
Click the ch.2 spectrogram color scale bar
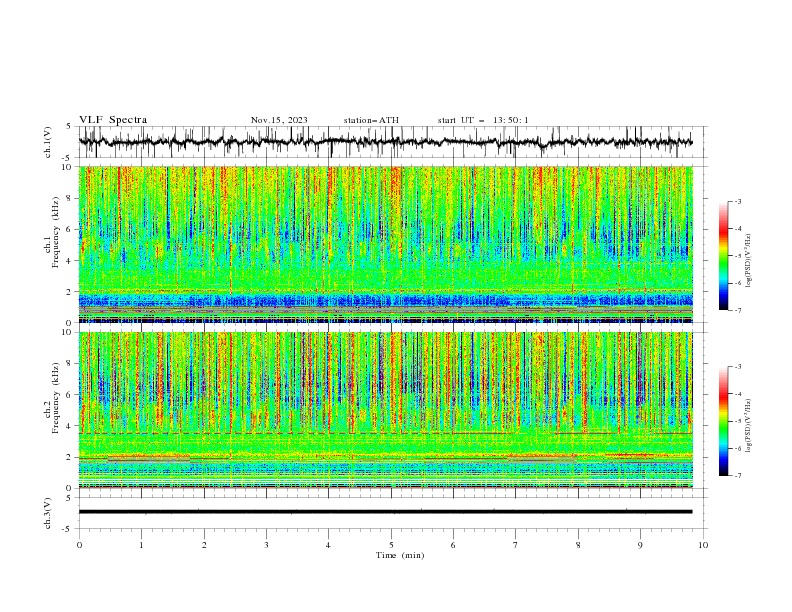click(723, 421)
